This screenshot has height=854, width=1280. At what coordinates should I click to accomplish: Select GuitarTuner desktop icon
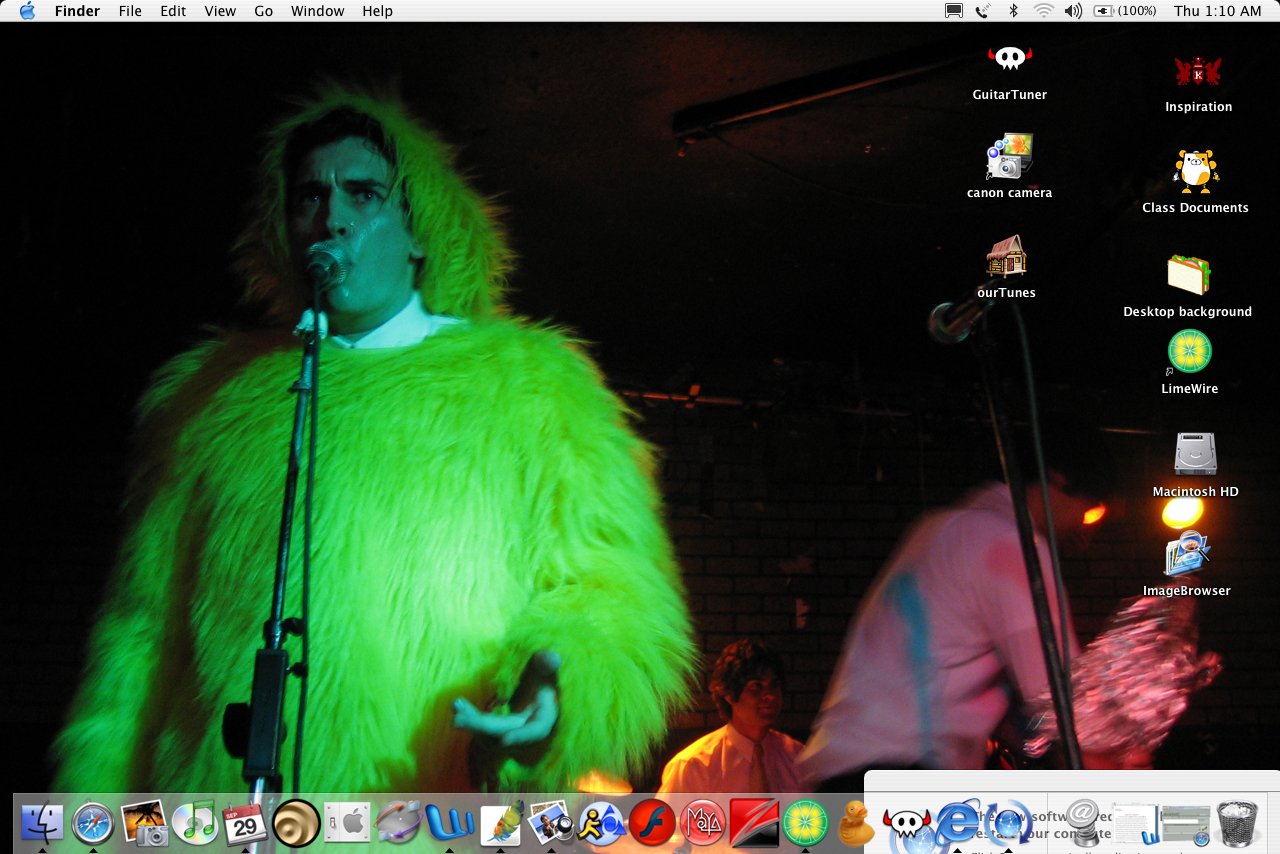[x=1010, y=58]
